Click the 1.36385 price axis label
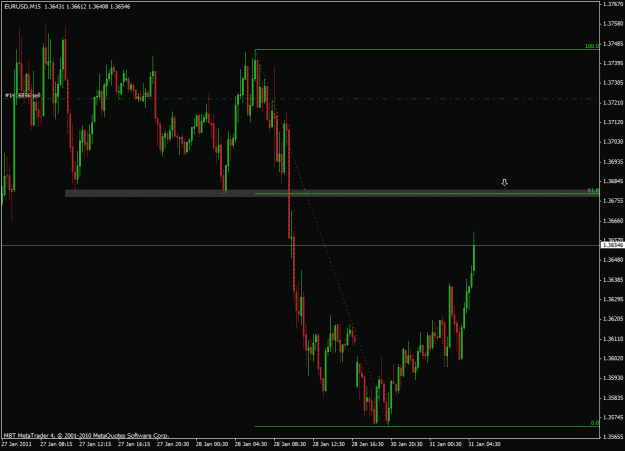This screenshot has height=451, width=625. pyautogui.click(x=613, y=280)
